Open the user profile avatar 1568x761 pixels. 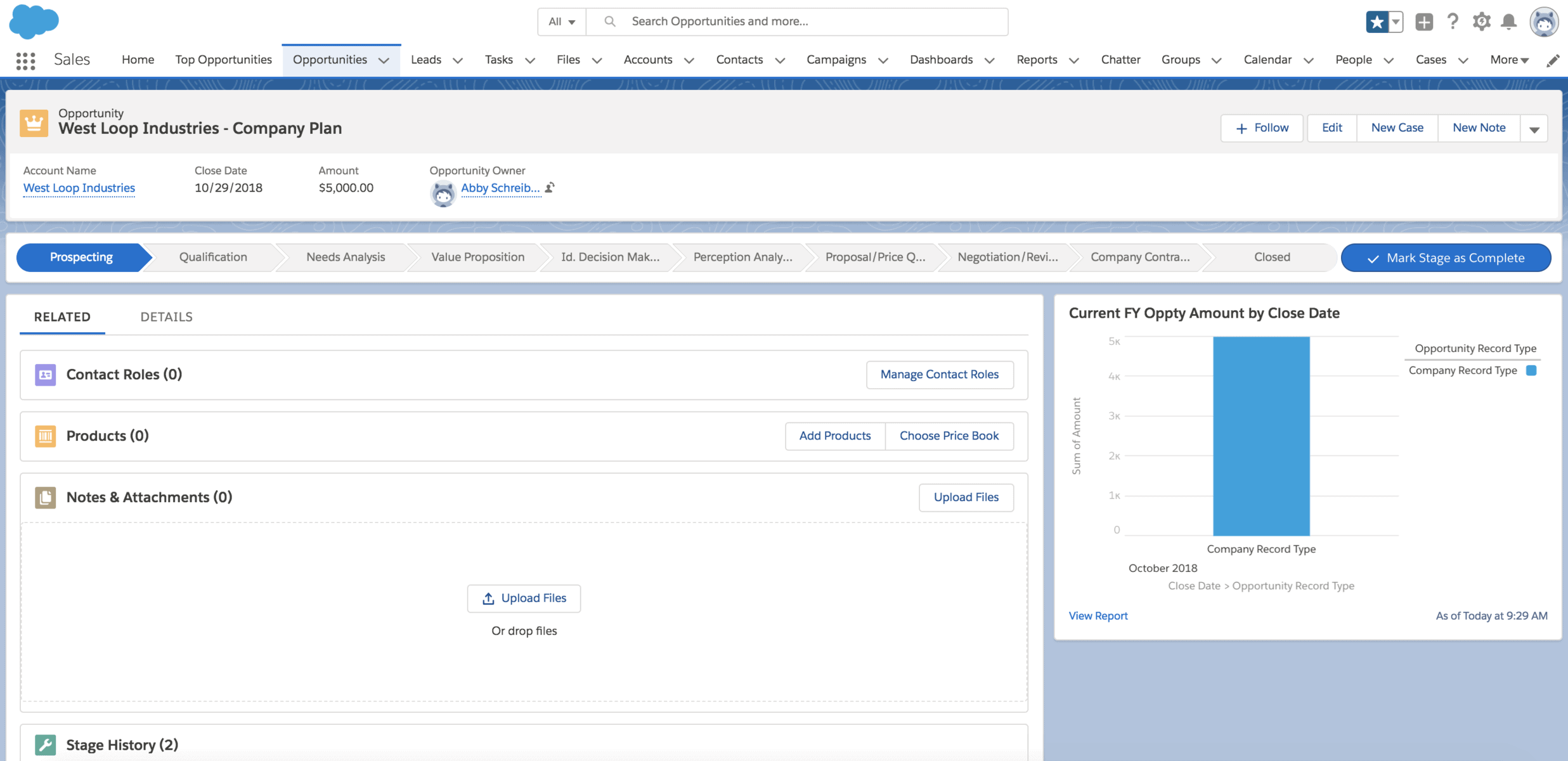[1544, 22]
